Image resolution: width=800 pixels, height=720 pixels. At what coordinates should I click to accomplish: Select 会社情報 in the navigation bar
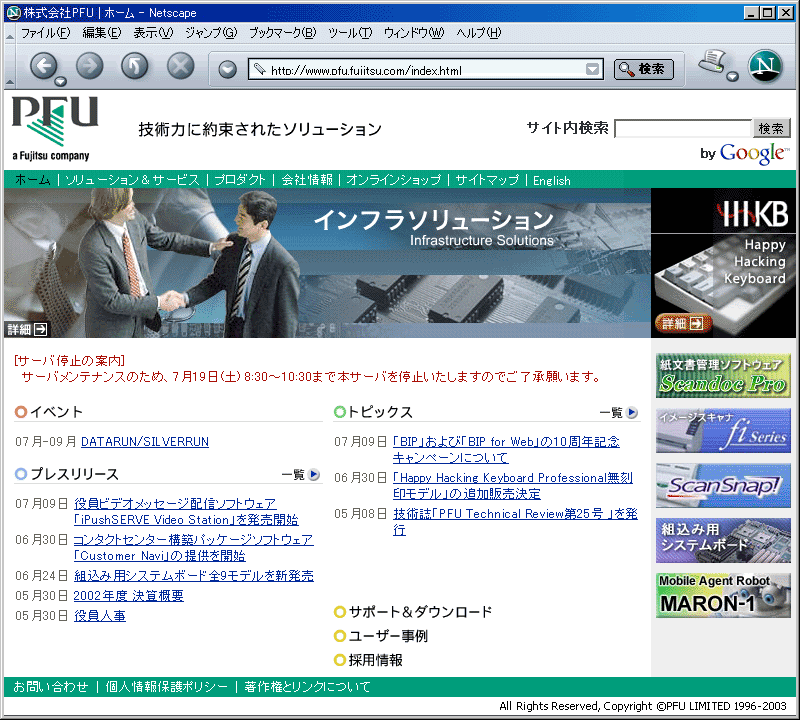(307, 180)
